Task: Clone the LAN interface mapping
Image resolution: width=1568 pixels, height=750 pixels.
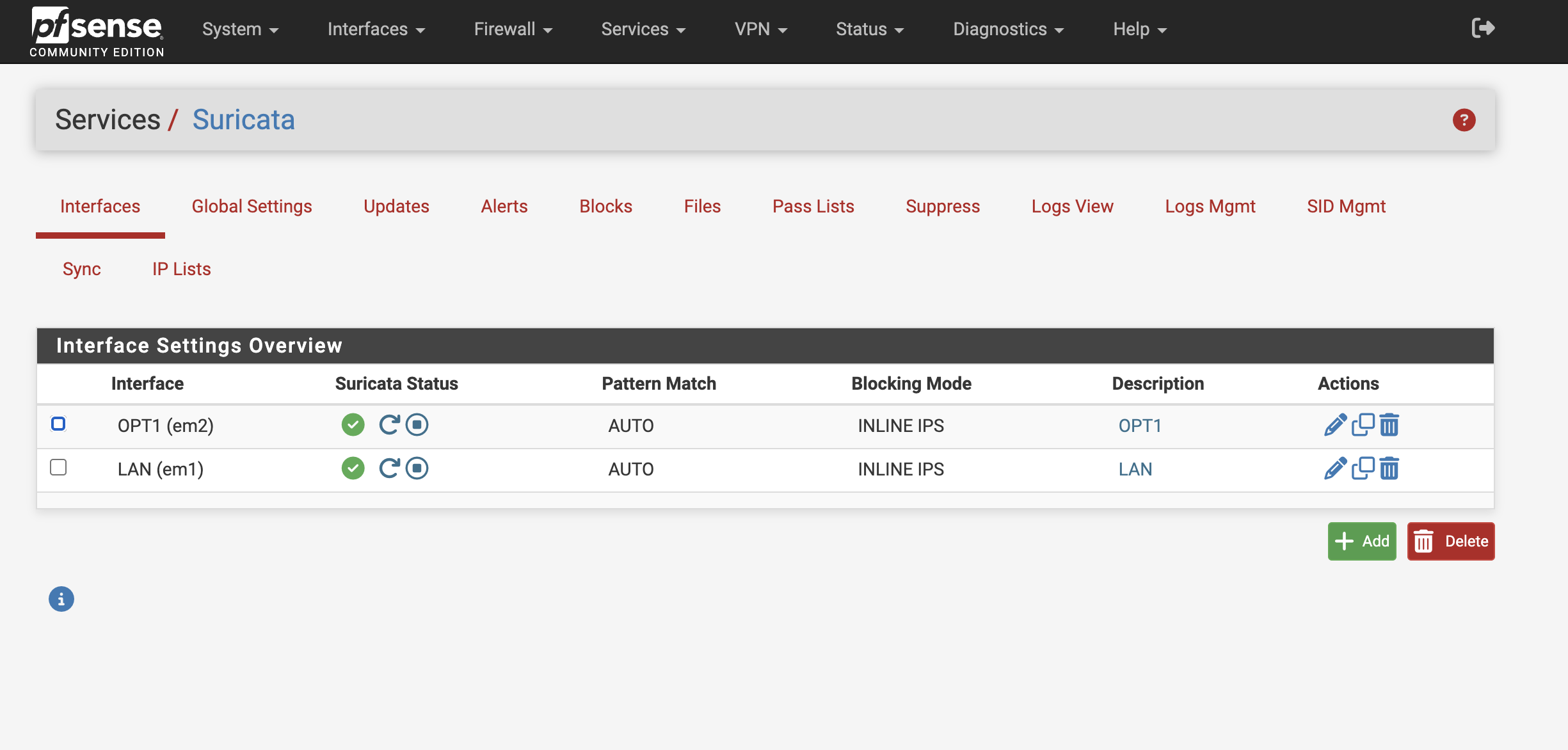Action: pyautogui.click(x=1363, y=468)
